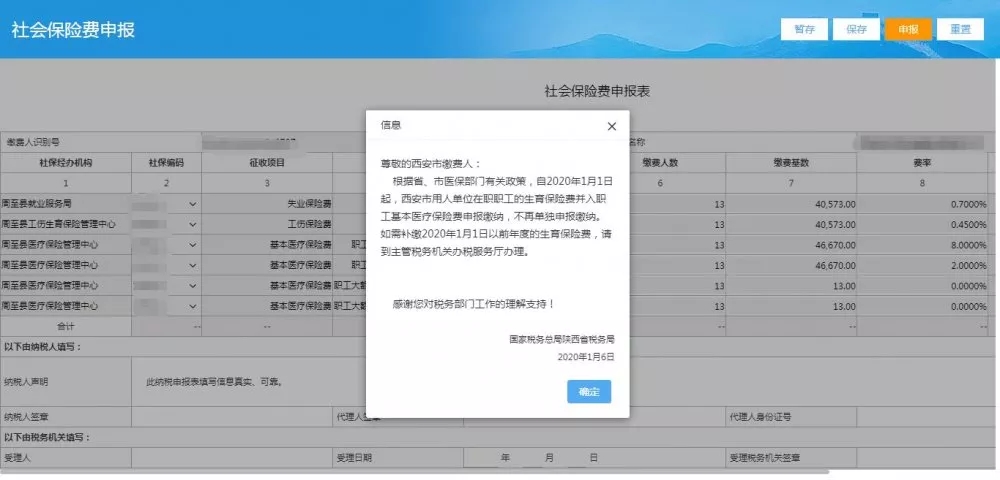Open 社保编码 dropdown in the 8.0000% rate row
Image resolution: width=1000 pixels, height=480 pixels.
coord(193,245)
